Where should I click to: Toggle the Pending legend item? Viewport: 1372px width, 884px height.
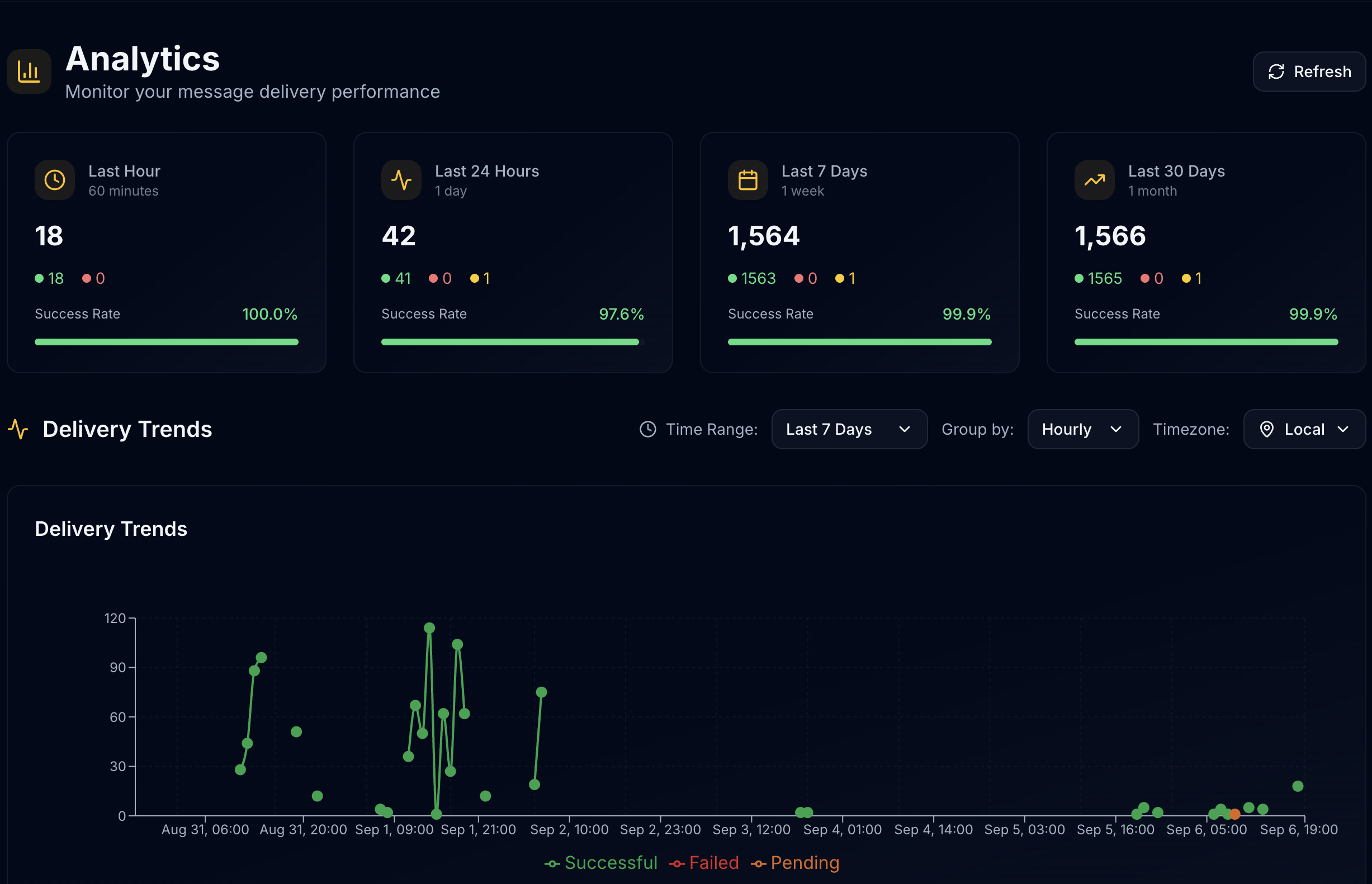click(795, 863)
